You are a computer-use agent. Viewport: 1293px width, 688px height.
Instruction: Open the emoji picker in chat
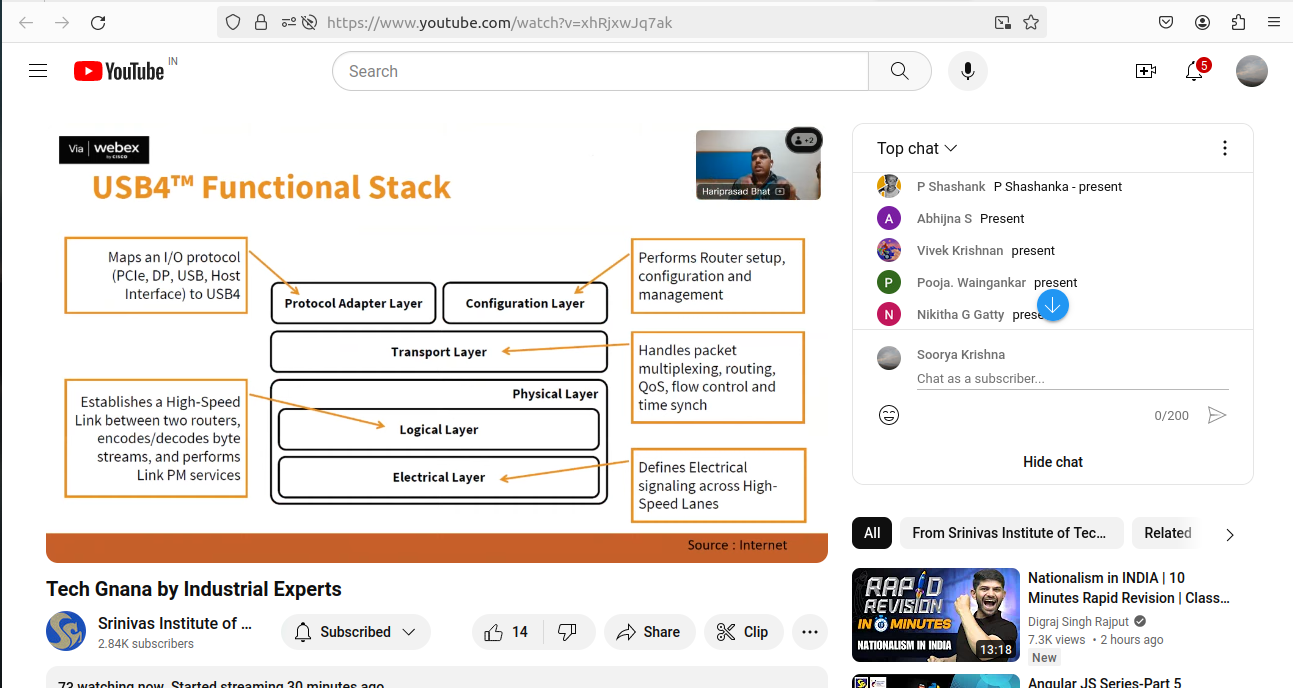coord(888,415)
